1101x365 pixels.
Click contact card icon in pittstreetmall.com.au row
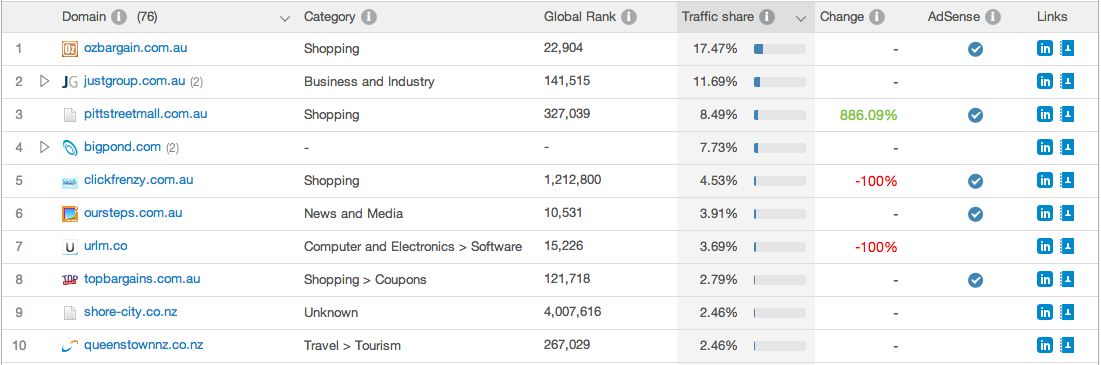click(x=1067, y=114)
